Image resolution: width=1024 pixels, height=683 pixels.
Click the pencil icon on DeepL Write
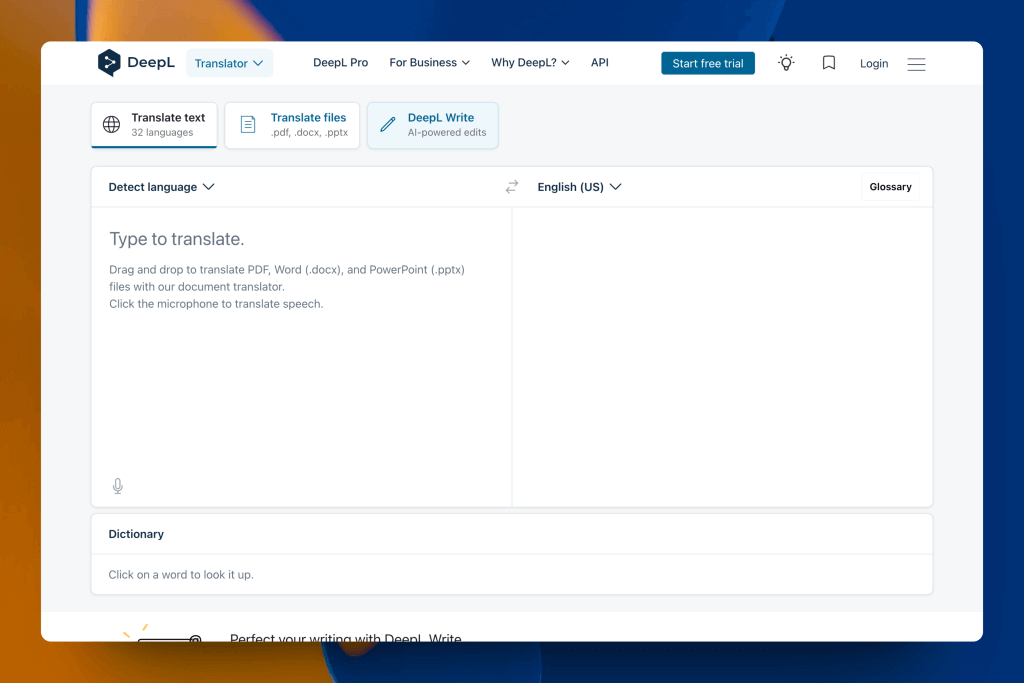[388, 125]
